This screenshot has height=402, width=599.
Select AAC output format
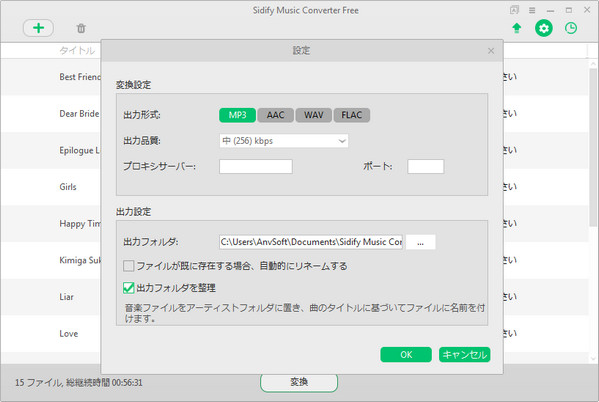click(275, 115)
